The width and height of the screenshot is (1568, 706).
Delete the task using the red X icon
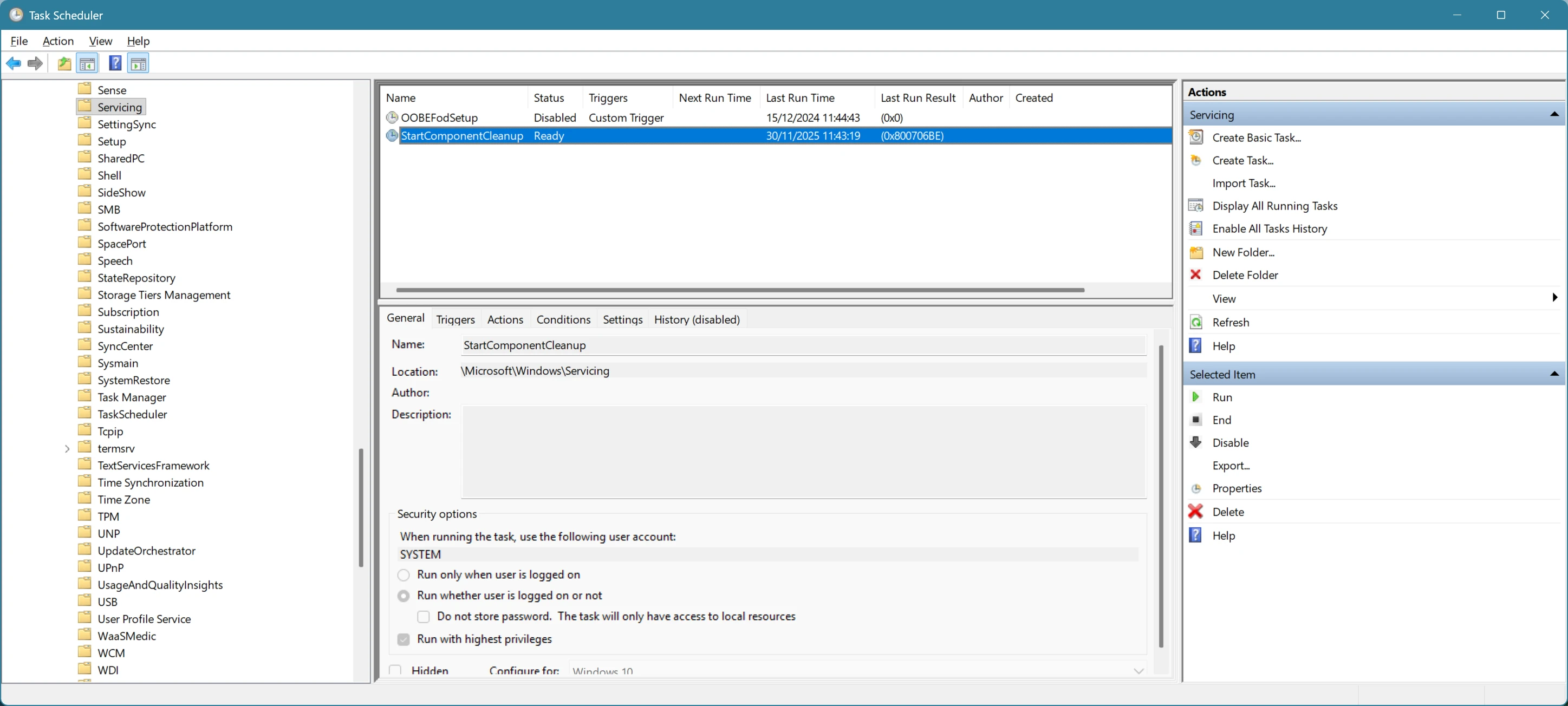click(1195, 511)
